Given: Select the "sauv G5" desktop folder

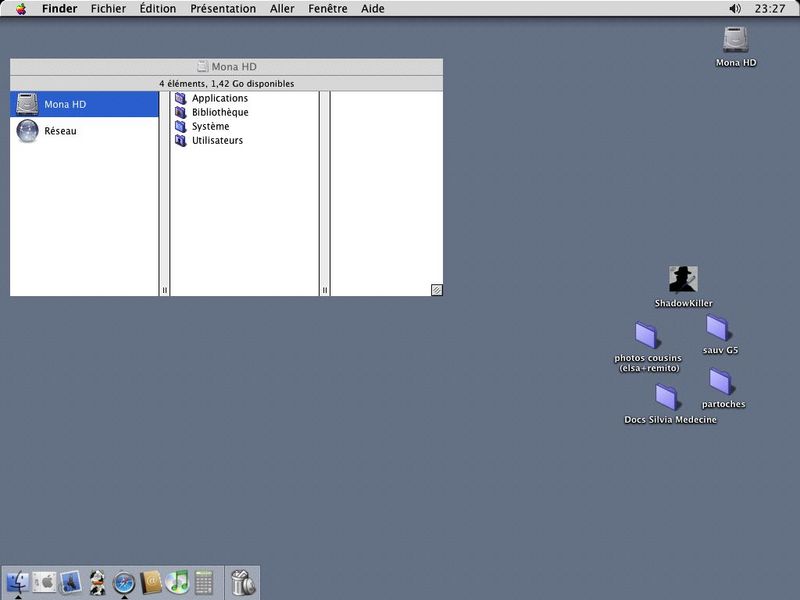Looking at the screenshot, I should click(720, 335).
